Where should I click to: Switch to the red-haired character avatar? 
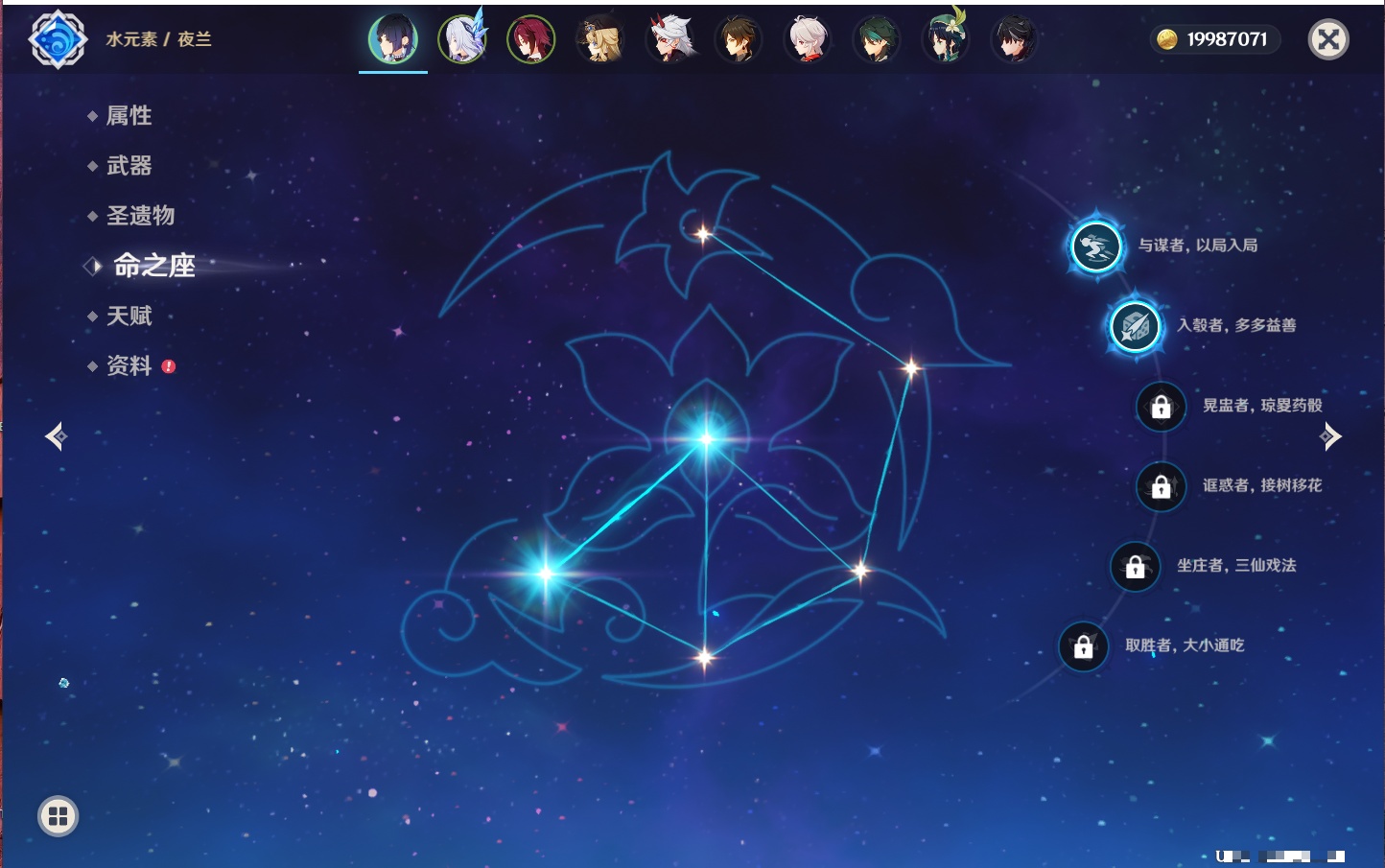(531, 39)
